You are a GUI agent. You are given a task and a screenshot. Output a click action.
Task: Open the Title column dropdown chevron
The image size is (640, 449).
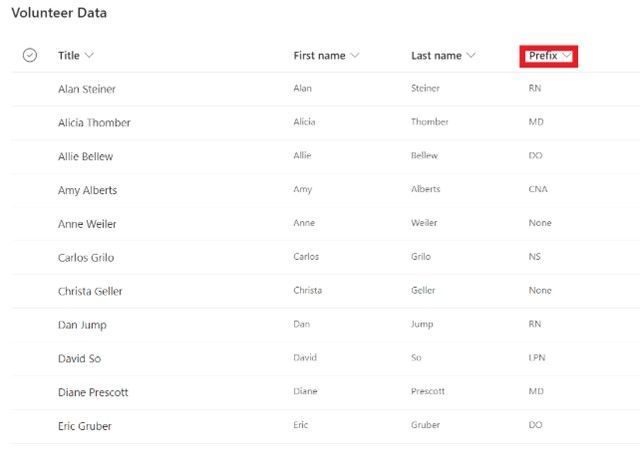[89, 55]
